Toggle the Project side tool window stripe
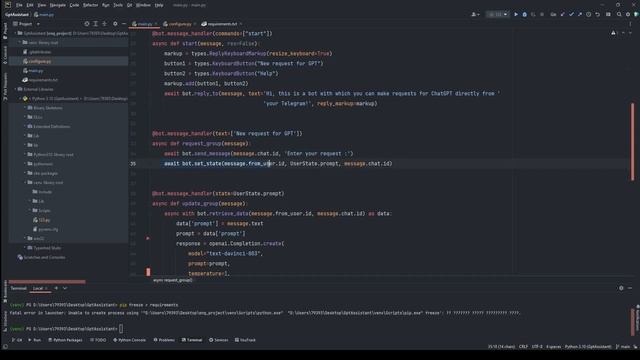The image size is (640, 360). (4, 31)
